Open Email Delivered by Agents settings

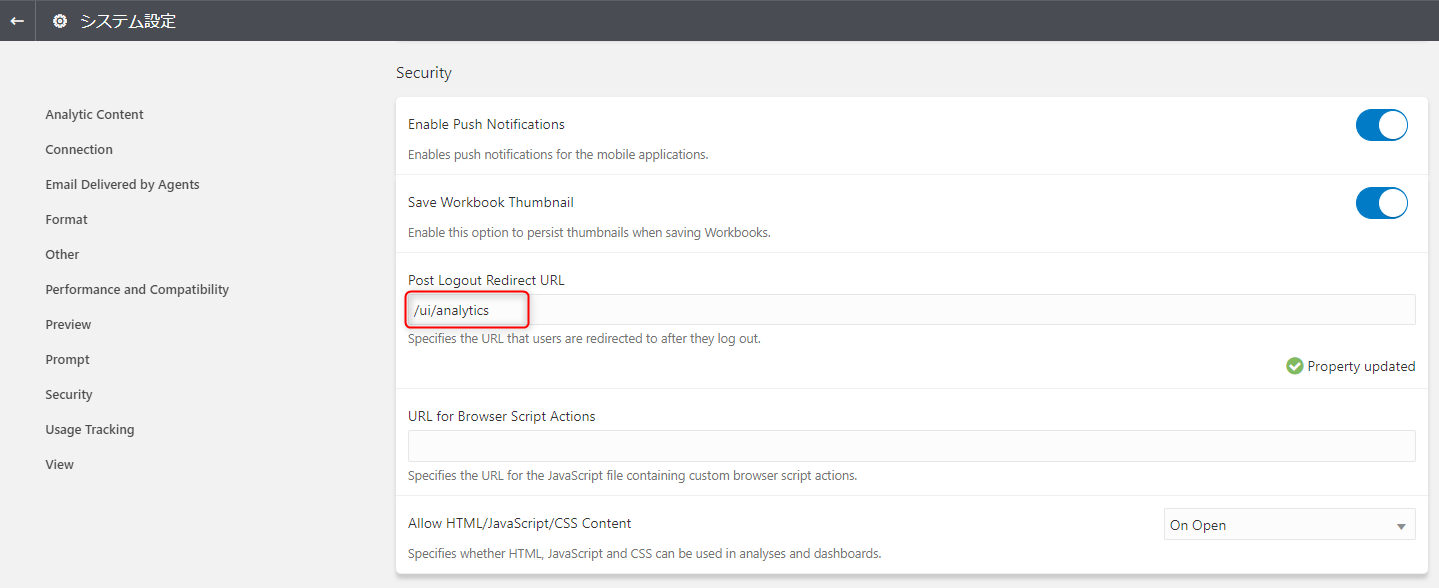[122, 185]
